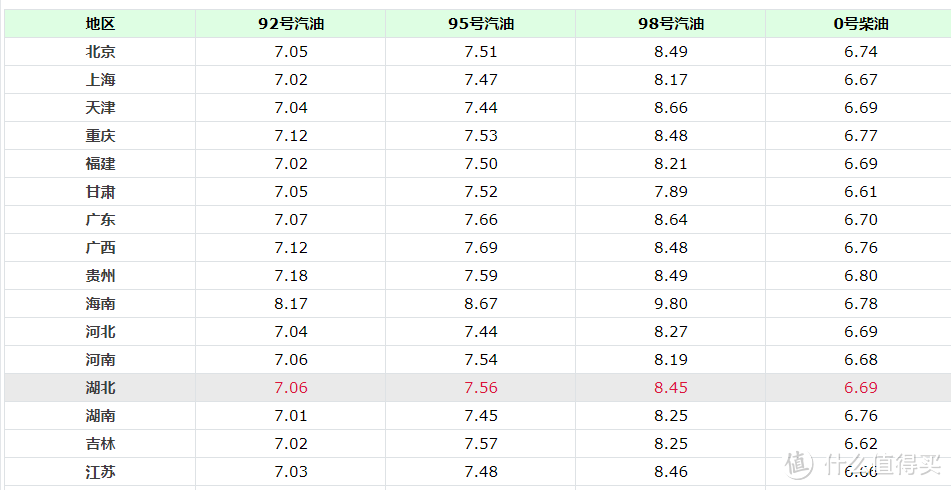Image resolution: width=951 pixels, height=490 pixels.
Task: Select the 海南 region cell
Action: (100, 303)
